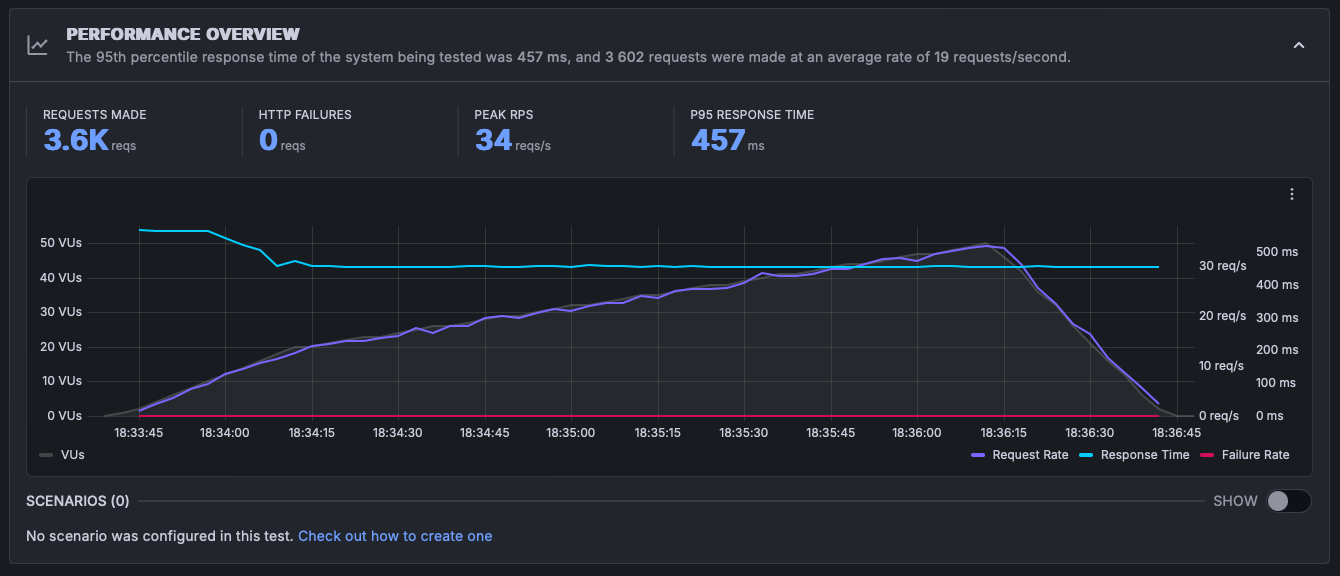1340x576 pixels.
Task: Enable the Show scenarios switch
Action: pos(1288,501)
